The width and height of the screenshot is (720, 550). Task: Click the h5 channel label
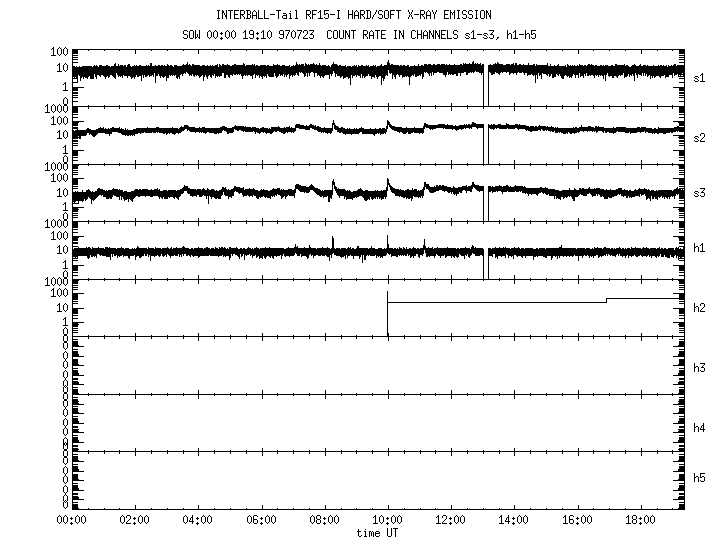700,480
